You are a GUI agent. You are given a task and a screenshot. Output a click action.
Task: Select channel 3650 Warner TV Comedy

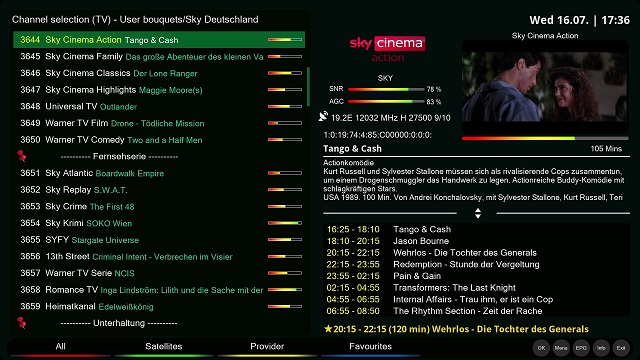point(159,140)
